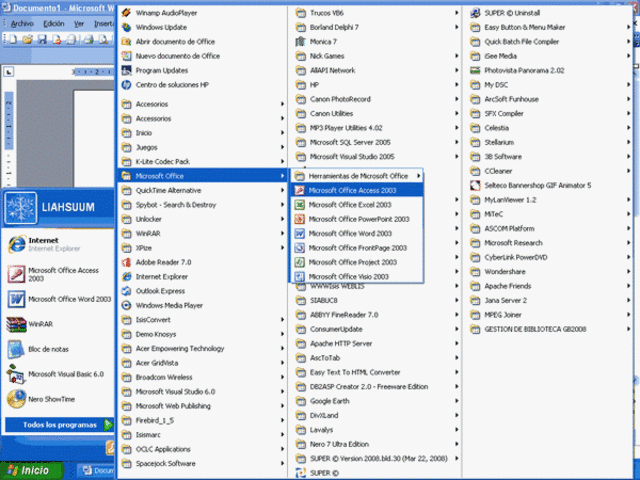This screenshot has height=480, width=640.
Task: Open Winamp AudioPlayer
Action: coord(202,13)
